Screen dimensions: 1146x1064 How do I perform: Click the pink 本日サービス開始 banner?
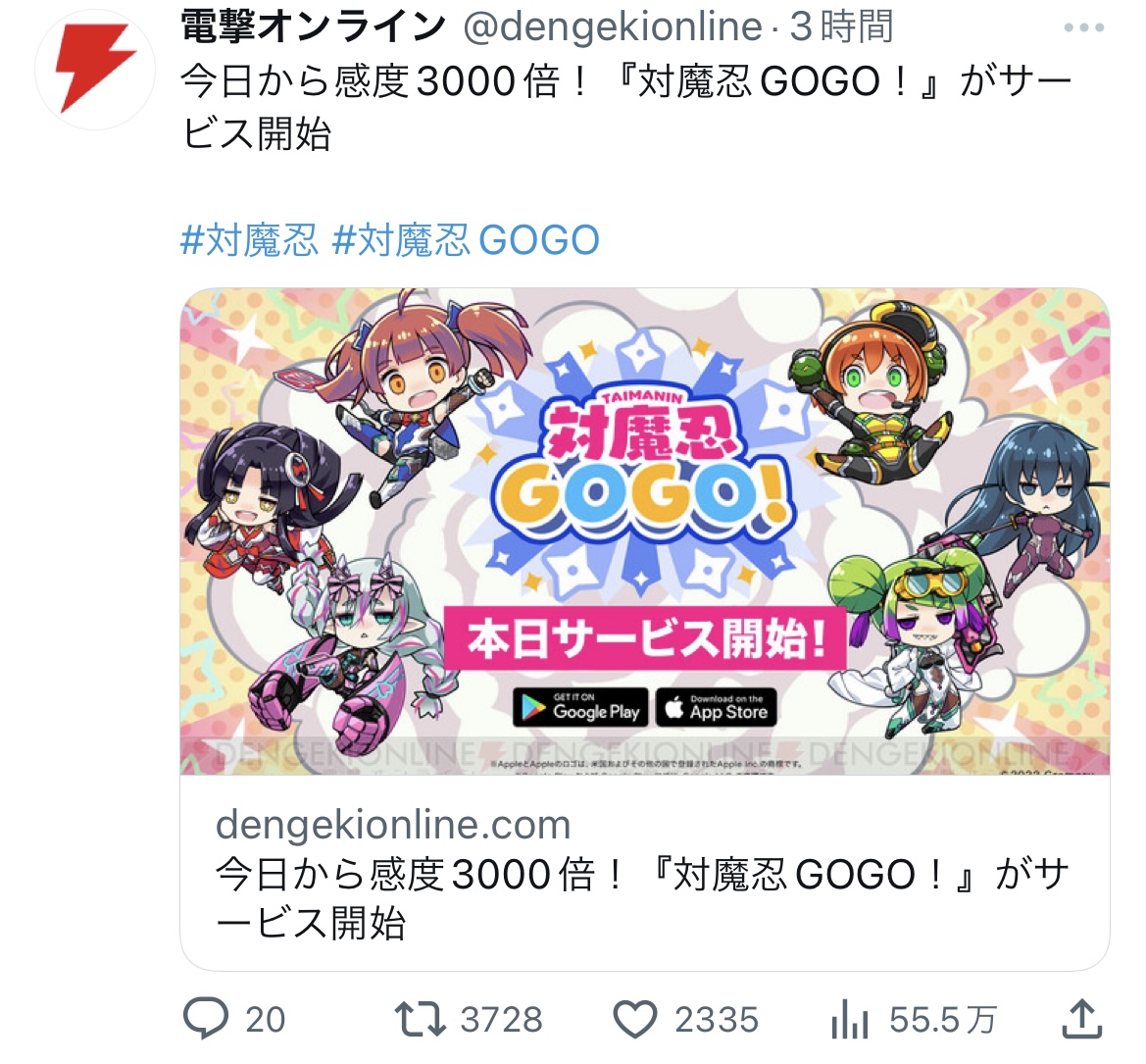[645, 637]
